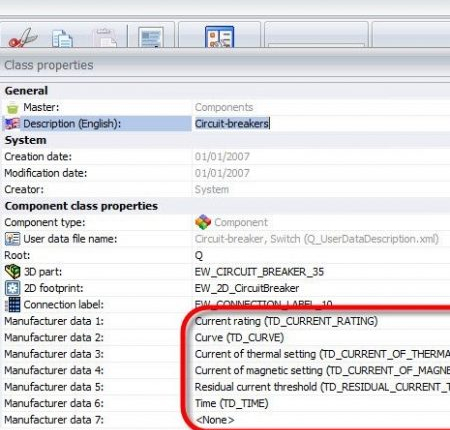The image size is (450, 430).
Task: Select the Root value Q
Action: pos(199,255)
